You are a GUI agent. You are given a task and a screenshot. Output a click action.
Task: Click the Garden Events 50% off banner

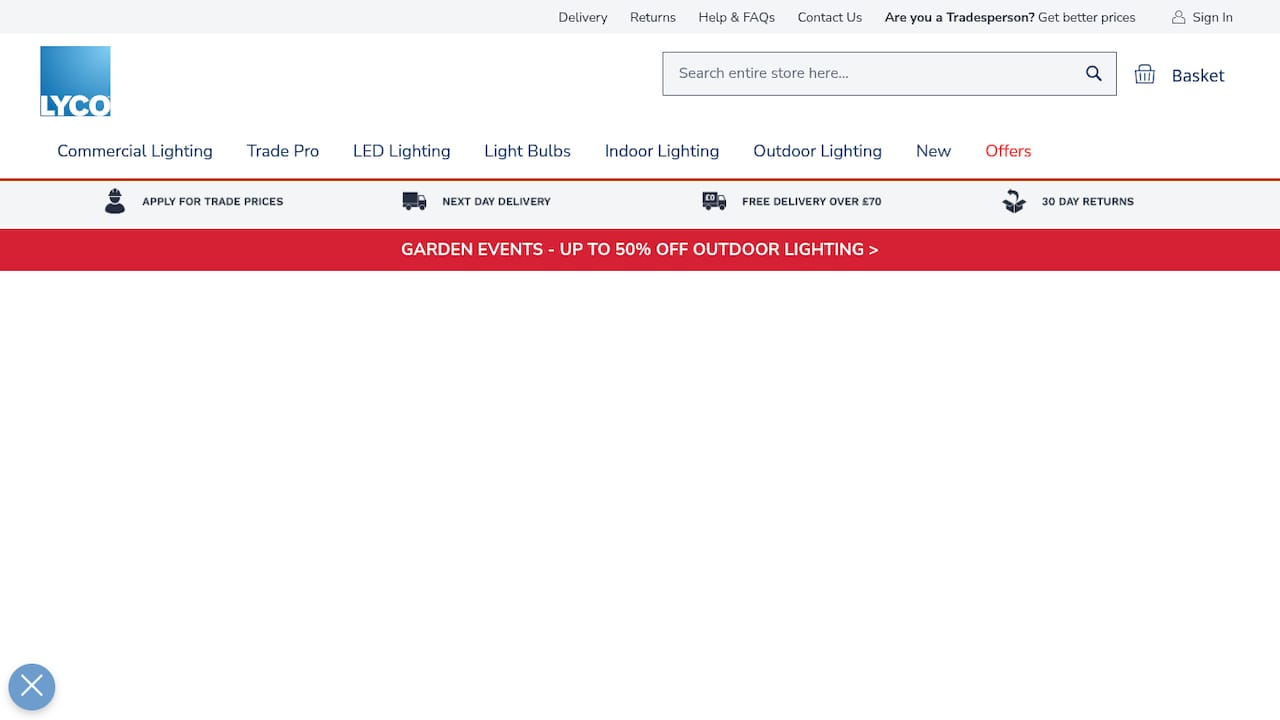(640, 249)
